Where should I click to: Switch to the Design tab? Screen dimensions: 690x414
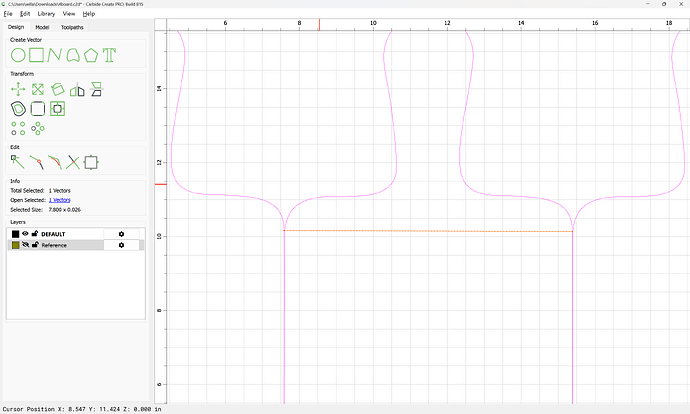[x=16, y=27]
